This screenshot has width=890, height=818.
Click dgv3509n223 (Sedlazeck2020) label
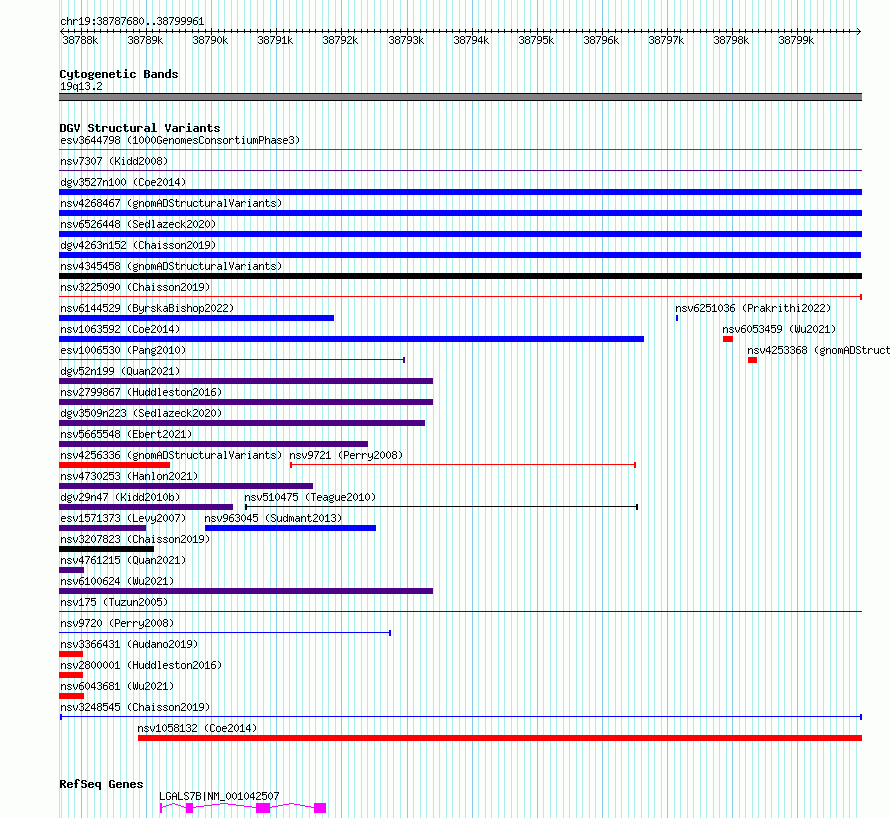[x=141, y=413]
